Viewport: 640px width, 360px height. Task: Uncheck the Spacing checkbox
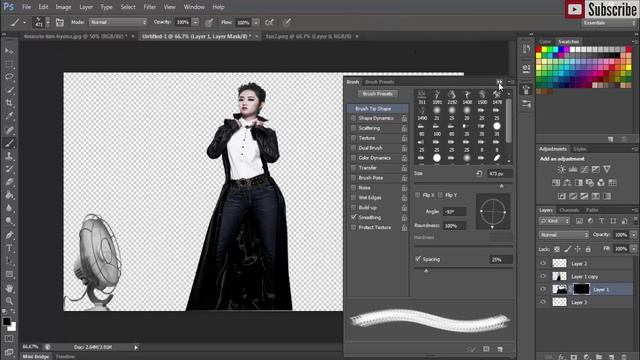tap(418, 259)
